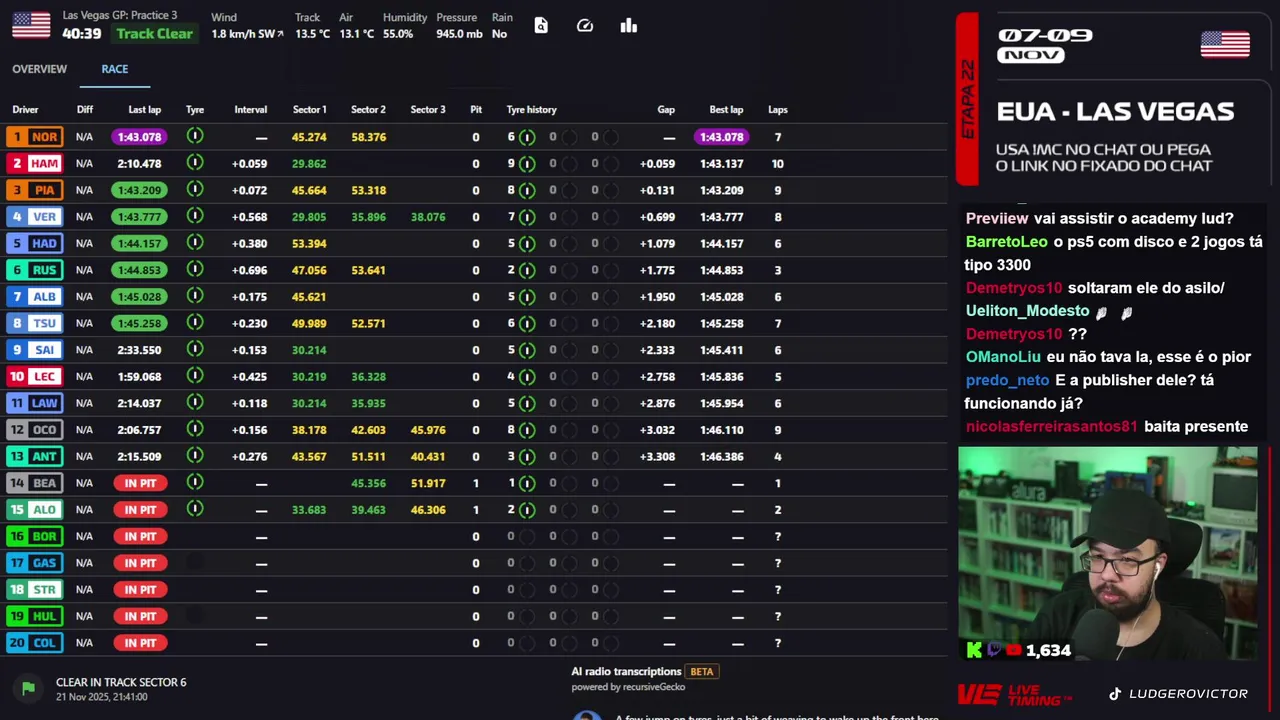Click NOR's purple 1:43.078 last lap

139,137
